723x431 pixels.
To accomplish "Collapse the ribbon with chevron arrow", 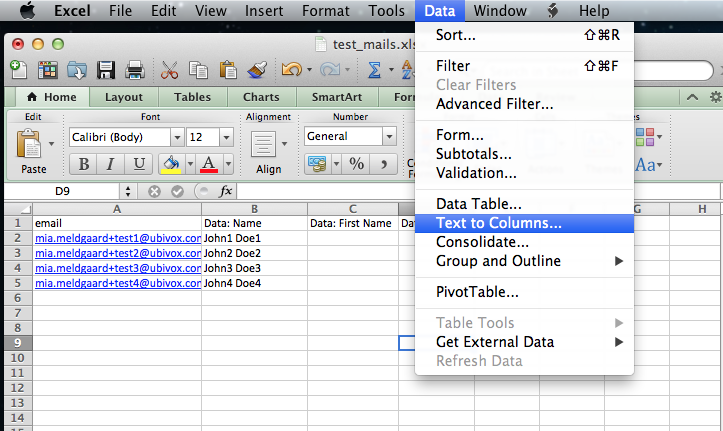I will 692,97.
